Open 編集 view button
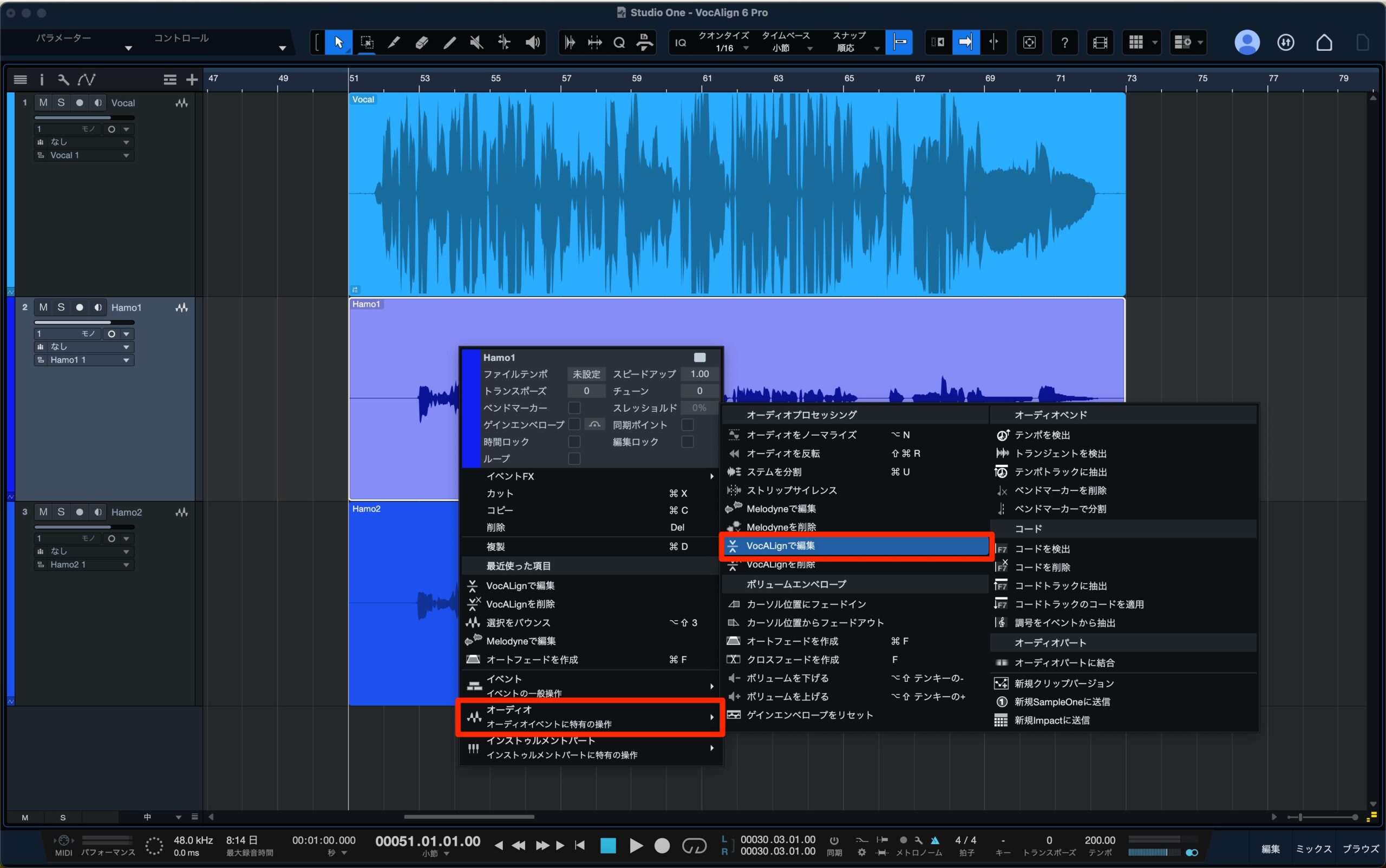Screen dimensions: 1386x868 [1270, 849]
